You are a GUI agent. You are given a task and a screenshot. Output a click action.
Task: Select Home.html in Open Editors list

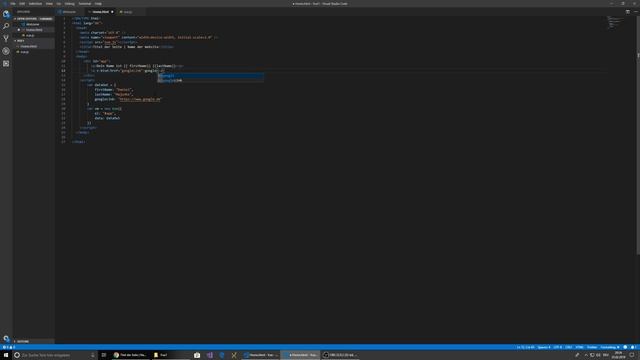pos(34,30)
